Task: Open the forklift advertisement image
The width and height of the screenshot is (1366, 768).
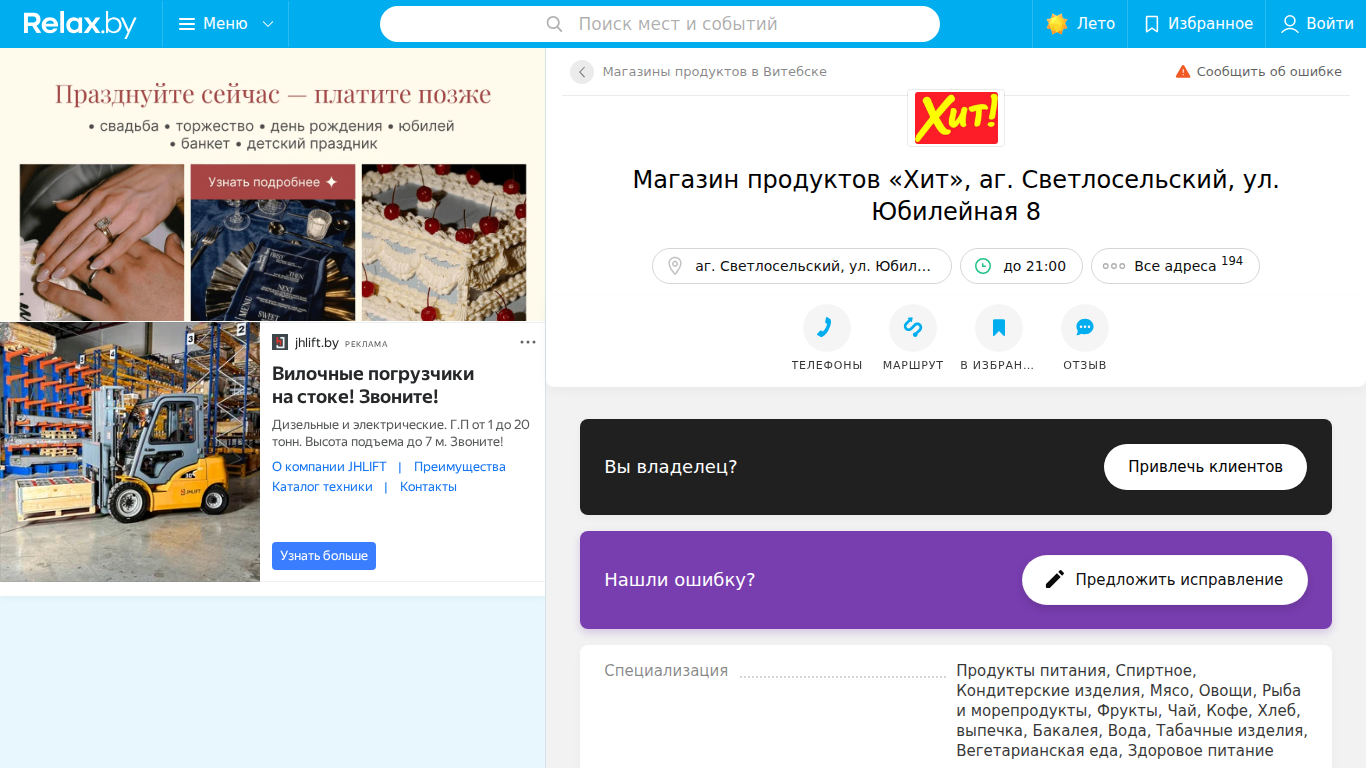Action: coord(130,452)
